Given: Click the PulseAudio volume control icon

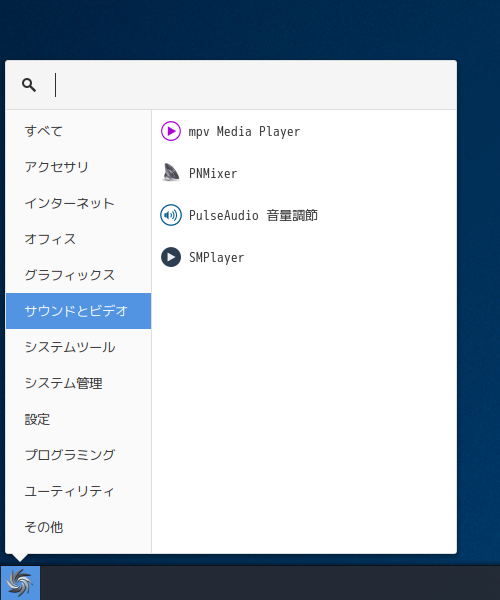Looking at the screenshot, I should 171,215.
